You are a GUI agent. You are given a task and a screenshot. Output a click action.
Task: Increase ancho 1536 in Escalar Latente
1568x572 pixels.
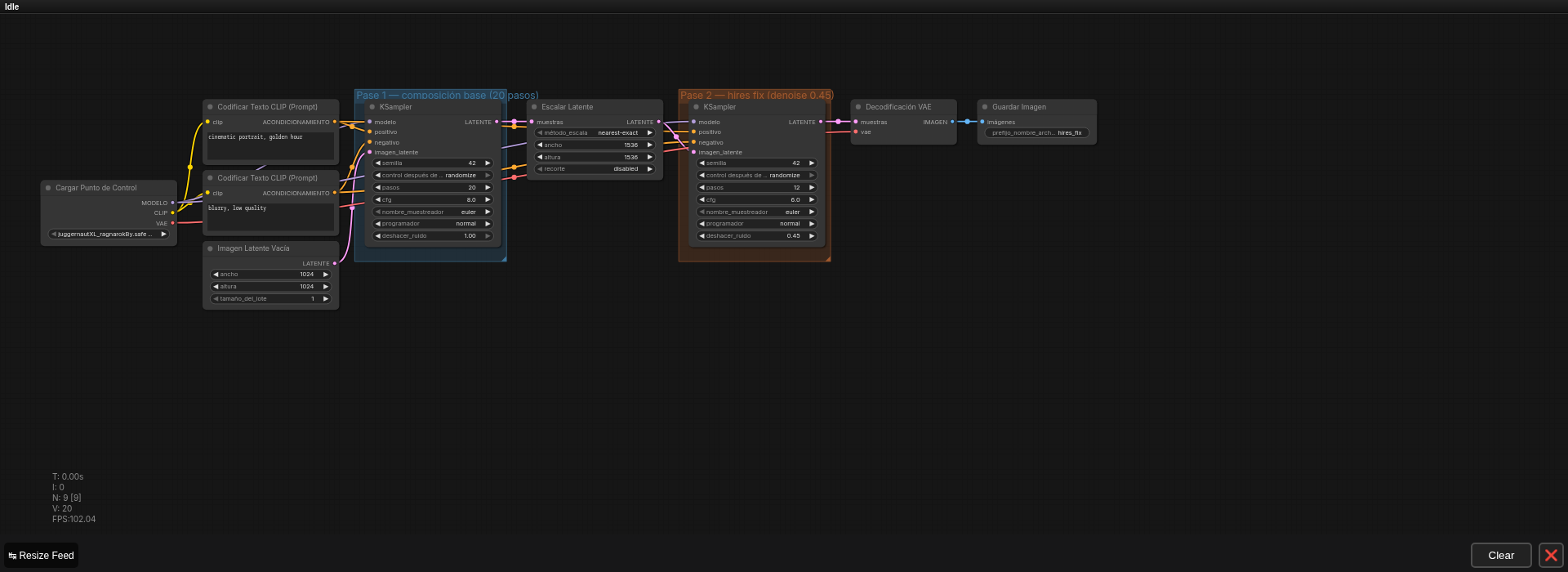[x=649, y=145]
